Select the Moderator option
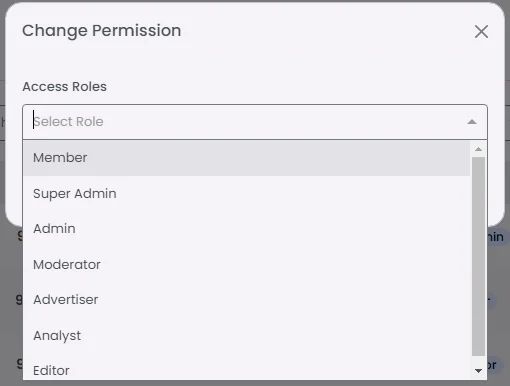510x386 pixels. (246, 265)
